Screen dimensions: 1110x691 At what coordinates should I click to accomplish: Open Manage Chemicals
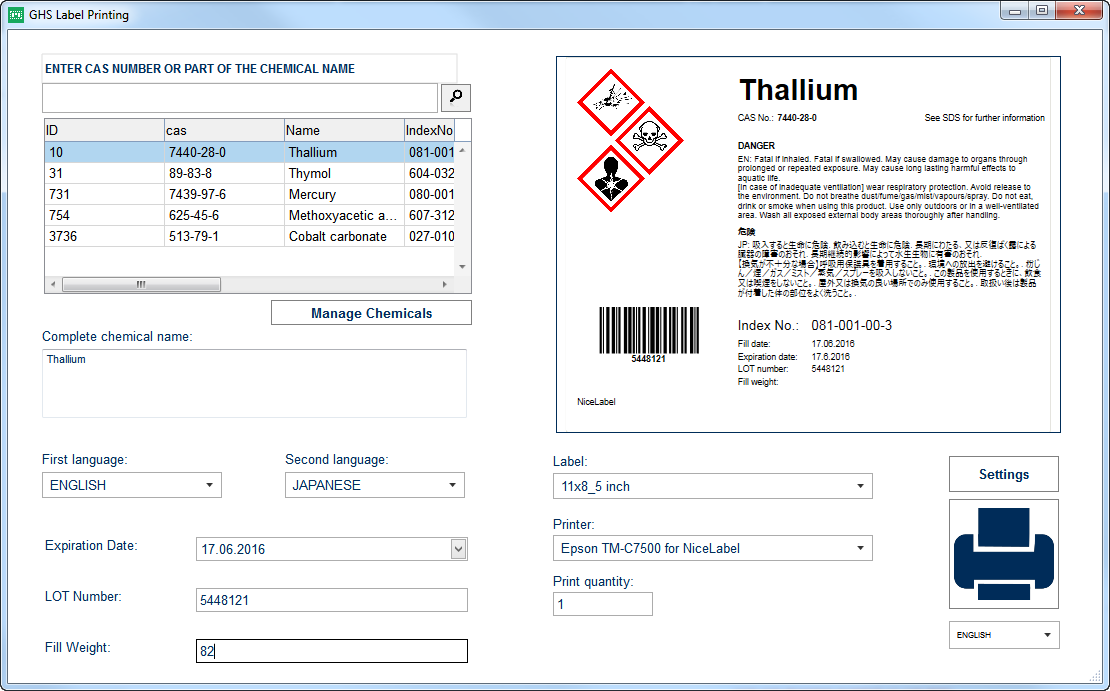pyautogui.click(x=370, y=312)
